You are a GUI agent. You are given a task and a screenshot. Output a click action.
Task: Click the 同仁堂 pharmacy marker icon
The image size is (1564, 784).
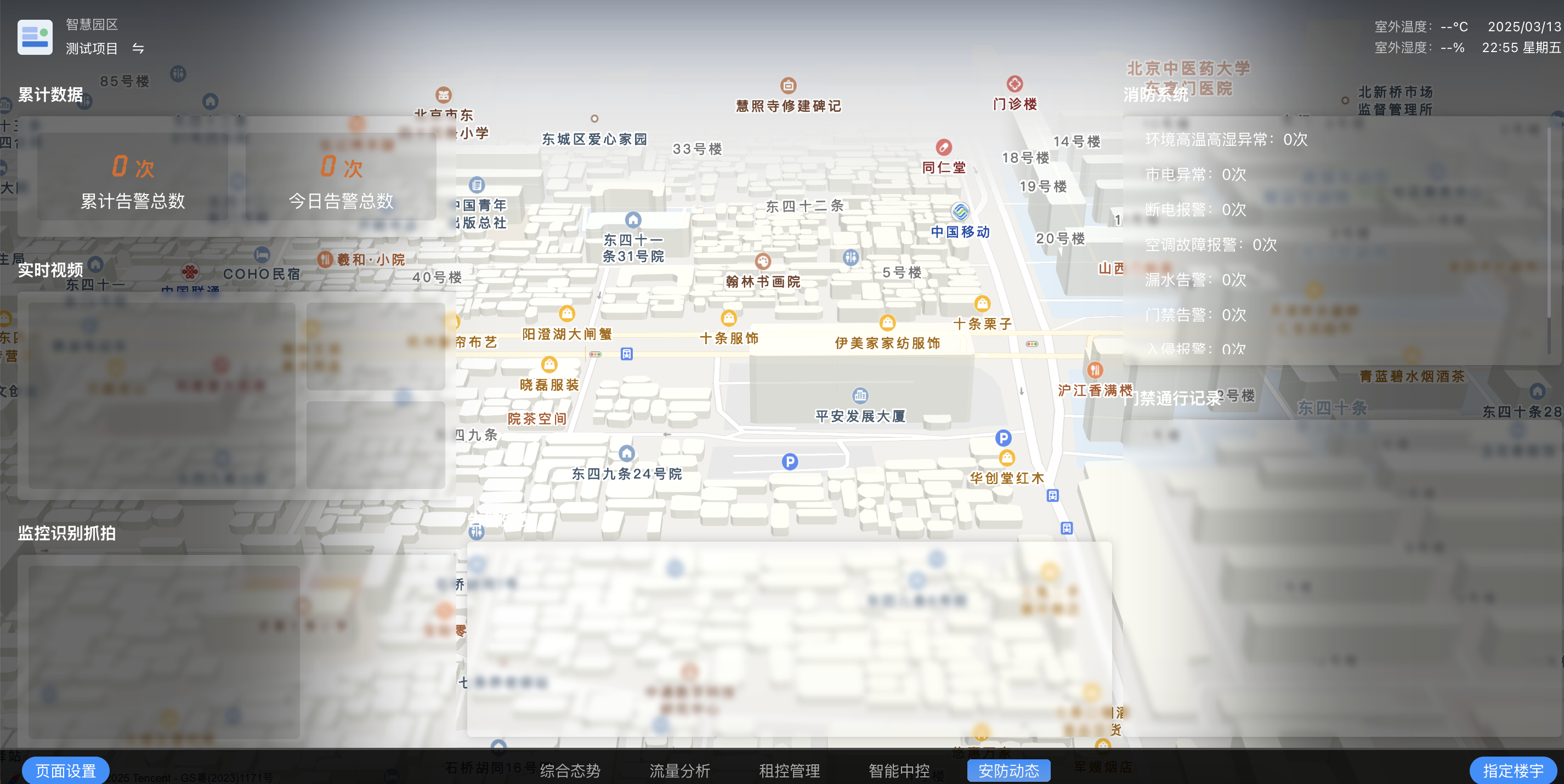(943, 147)
